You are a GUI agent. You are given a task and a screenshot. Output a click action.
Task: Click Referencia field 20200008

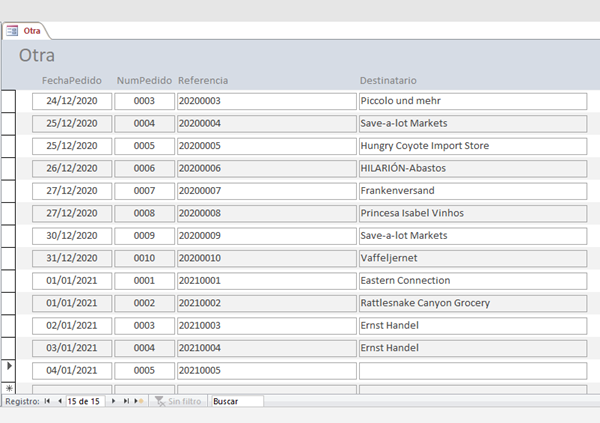[x=266, y=214]
